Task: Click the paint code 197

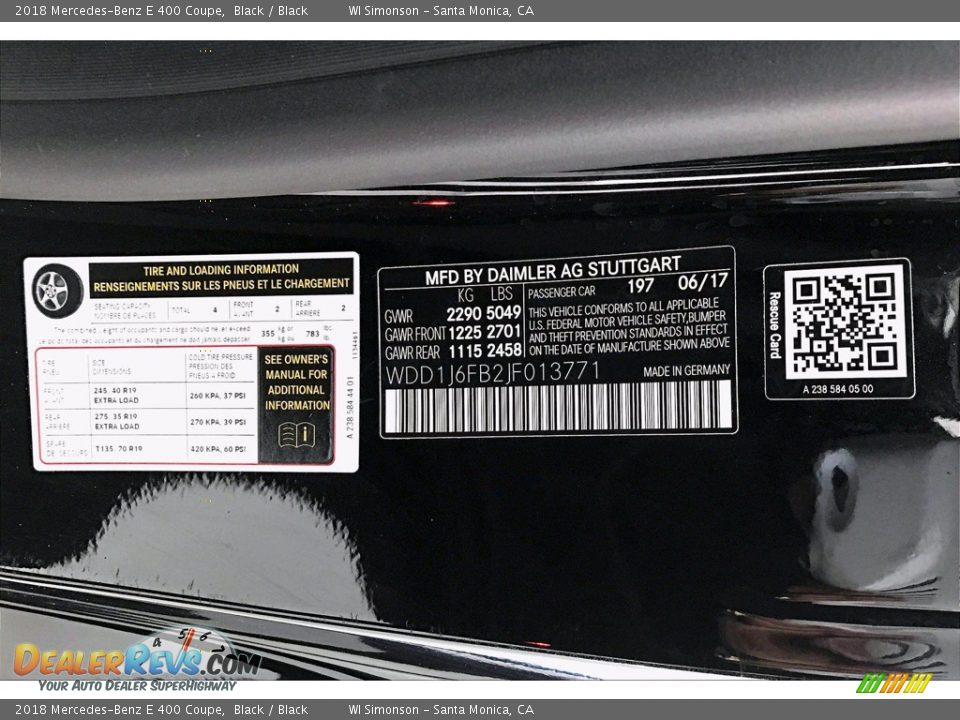Action: pos(640,285)
